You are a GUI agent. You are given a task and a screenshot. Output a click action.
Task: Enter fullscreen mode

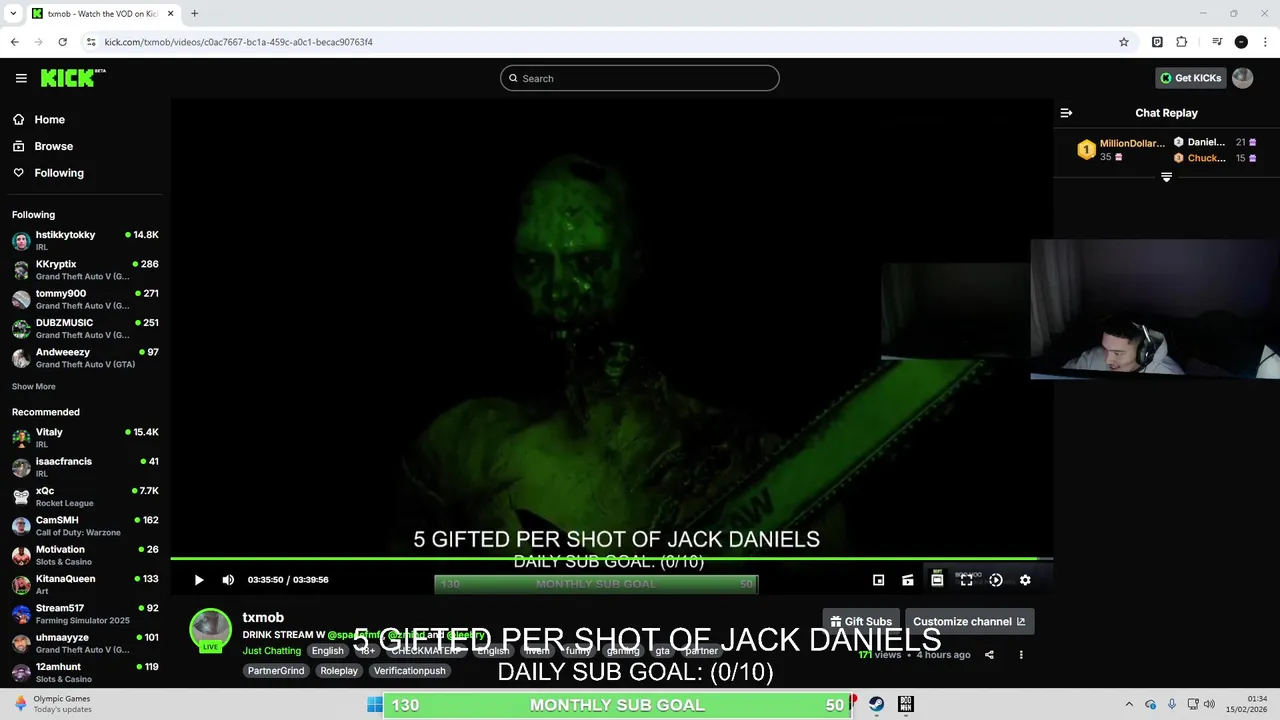click(966, 580)
